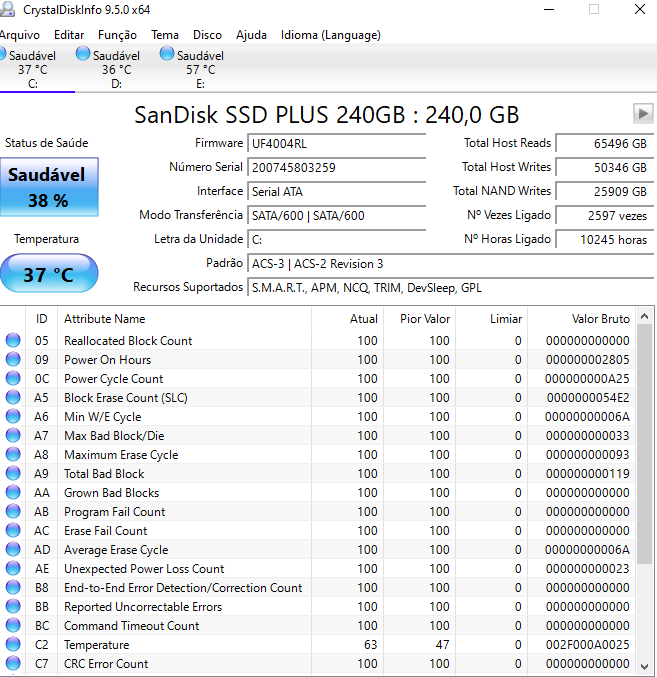
Task: Click the status icon for End-to-End Error Detection
Action: pyautogui.click(x=13, y=587)
